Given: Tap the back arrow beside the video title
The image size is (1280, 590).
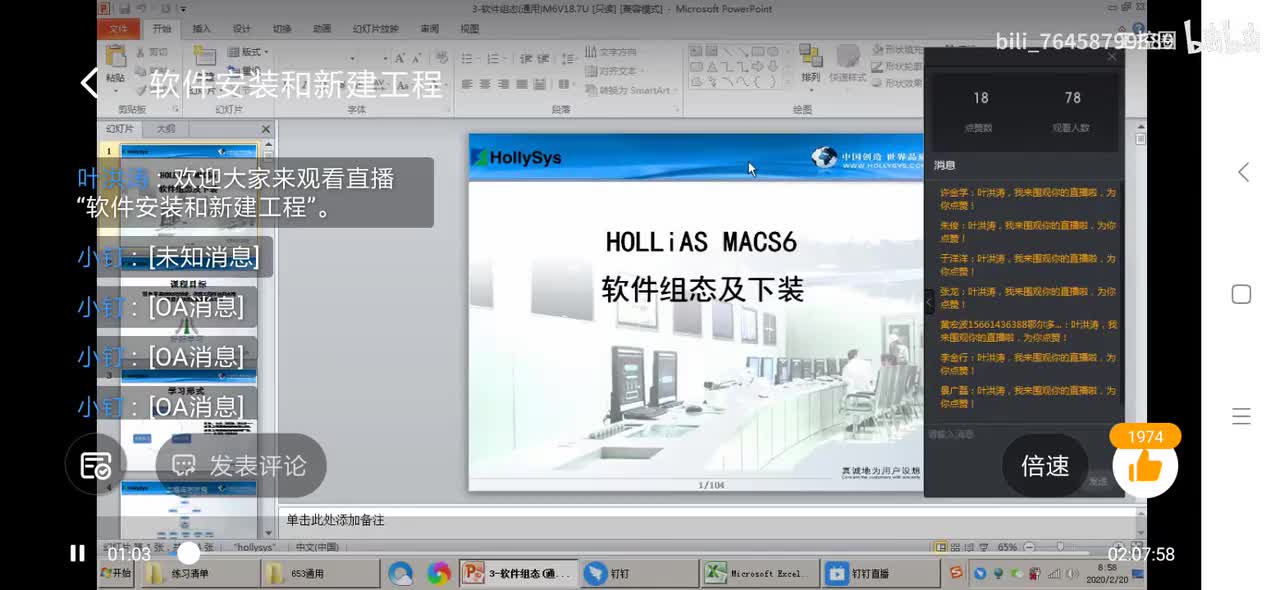Looking at the screenshot, I should tap(90, 83).
